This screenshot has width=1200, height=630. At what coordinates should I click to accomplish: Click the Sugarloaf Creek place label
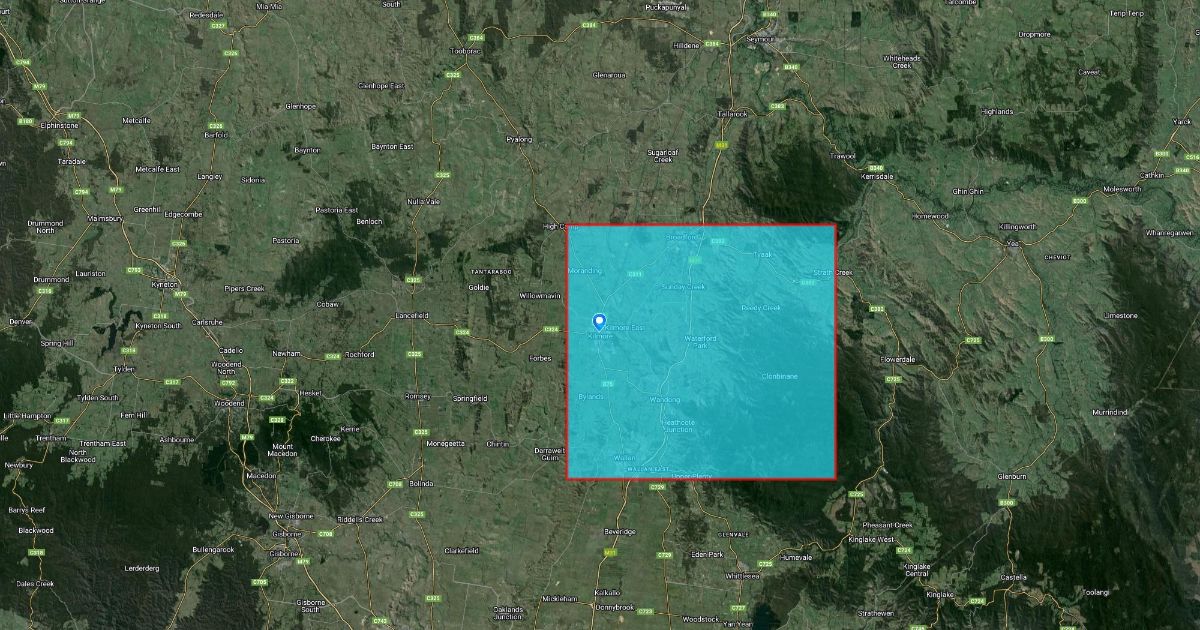pos(661,156)
